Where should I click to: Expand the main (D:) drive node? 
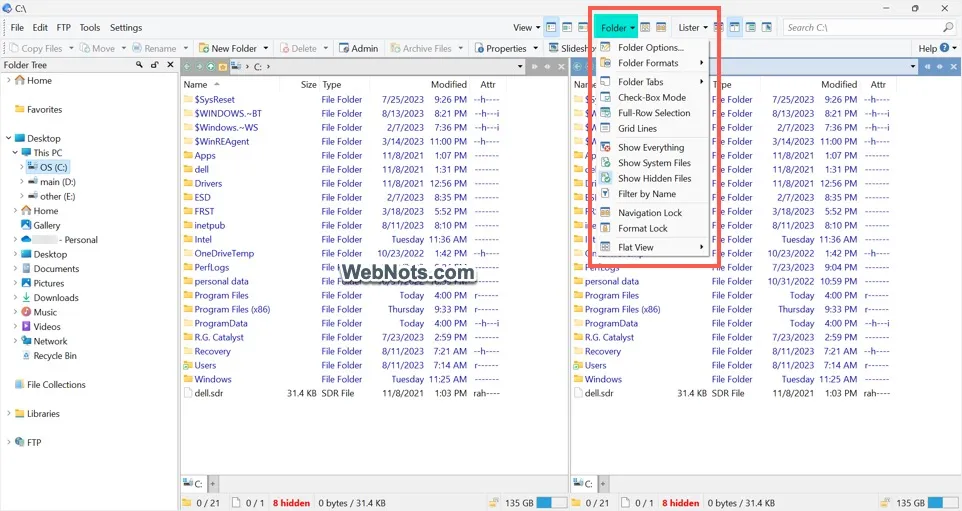[x=22, y=182]
